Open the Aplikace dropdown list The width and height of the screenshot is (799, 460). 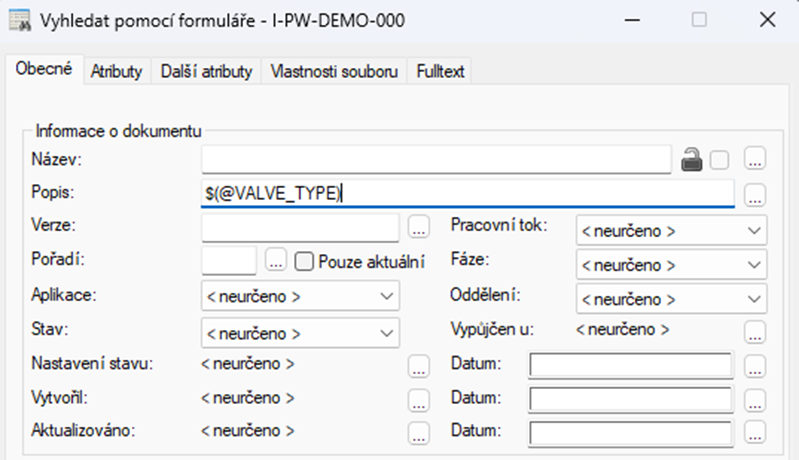click(x=300, y=297)
